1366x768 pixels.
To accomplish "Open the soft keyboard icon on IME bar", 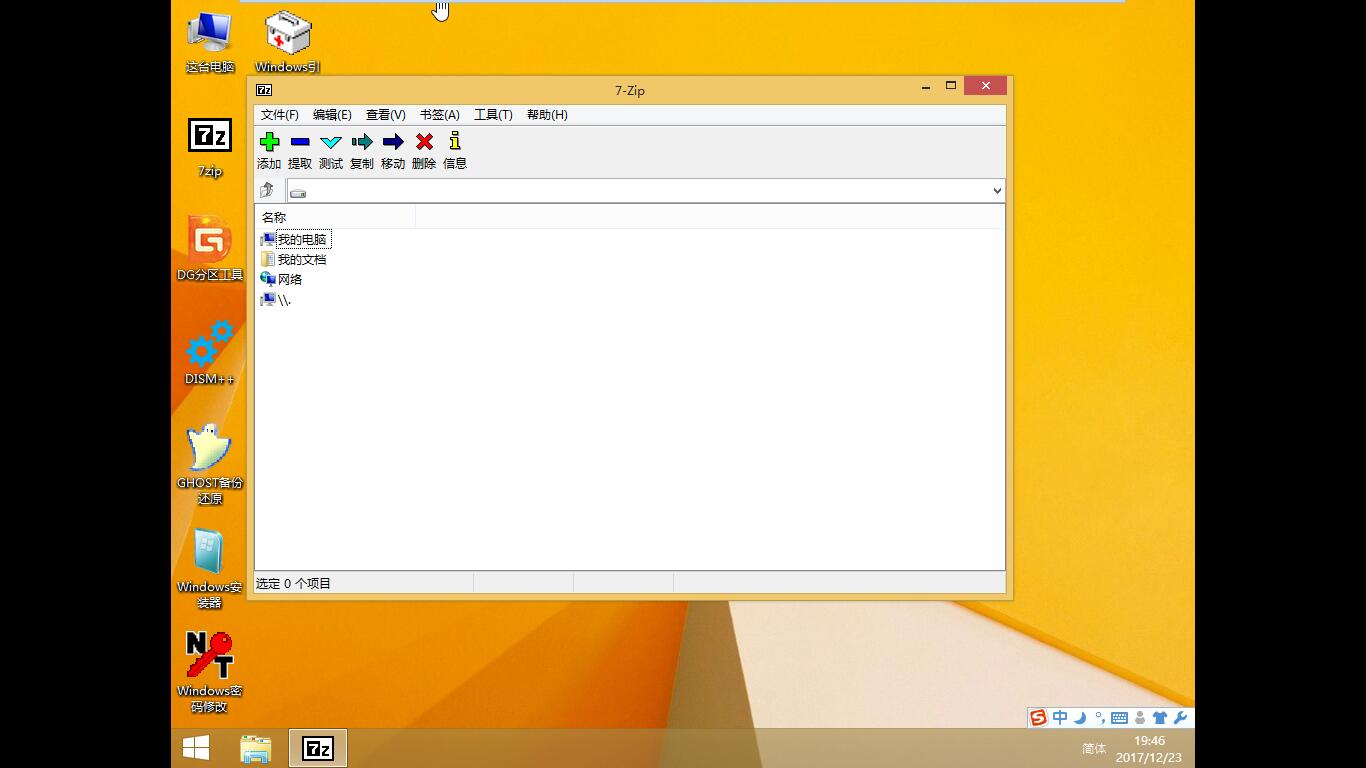I will pyautogui.click(x=1119, y=718).
